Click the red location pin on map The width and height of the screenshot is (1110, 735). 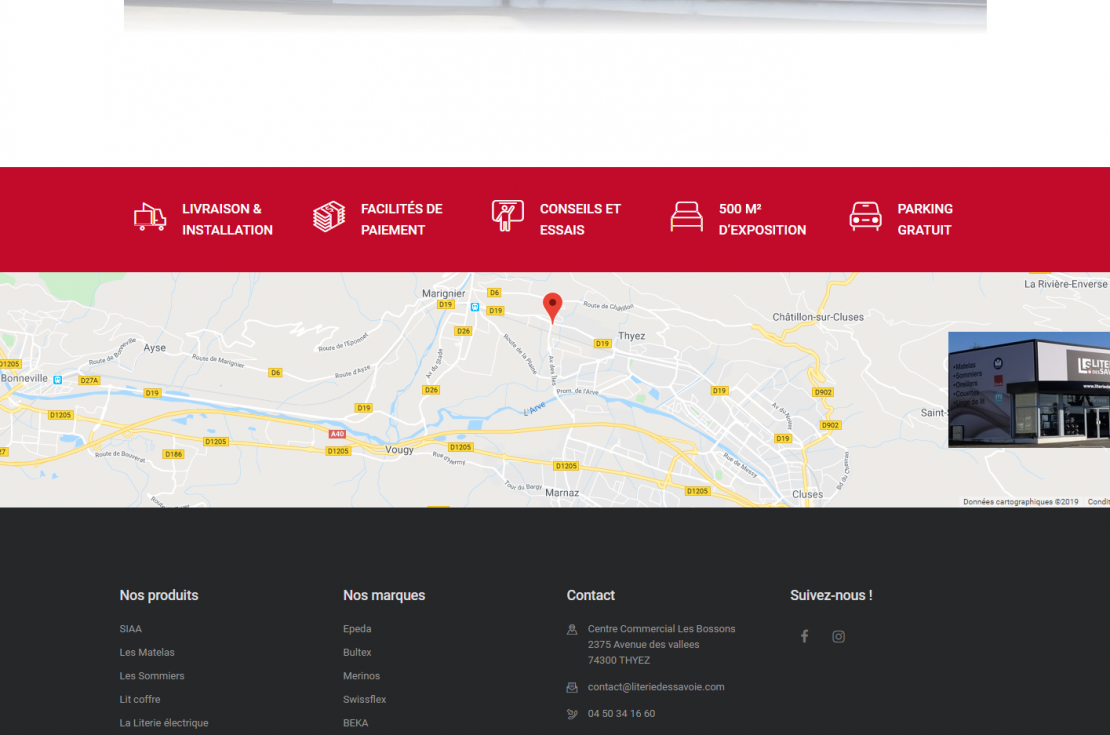(553, 309)
